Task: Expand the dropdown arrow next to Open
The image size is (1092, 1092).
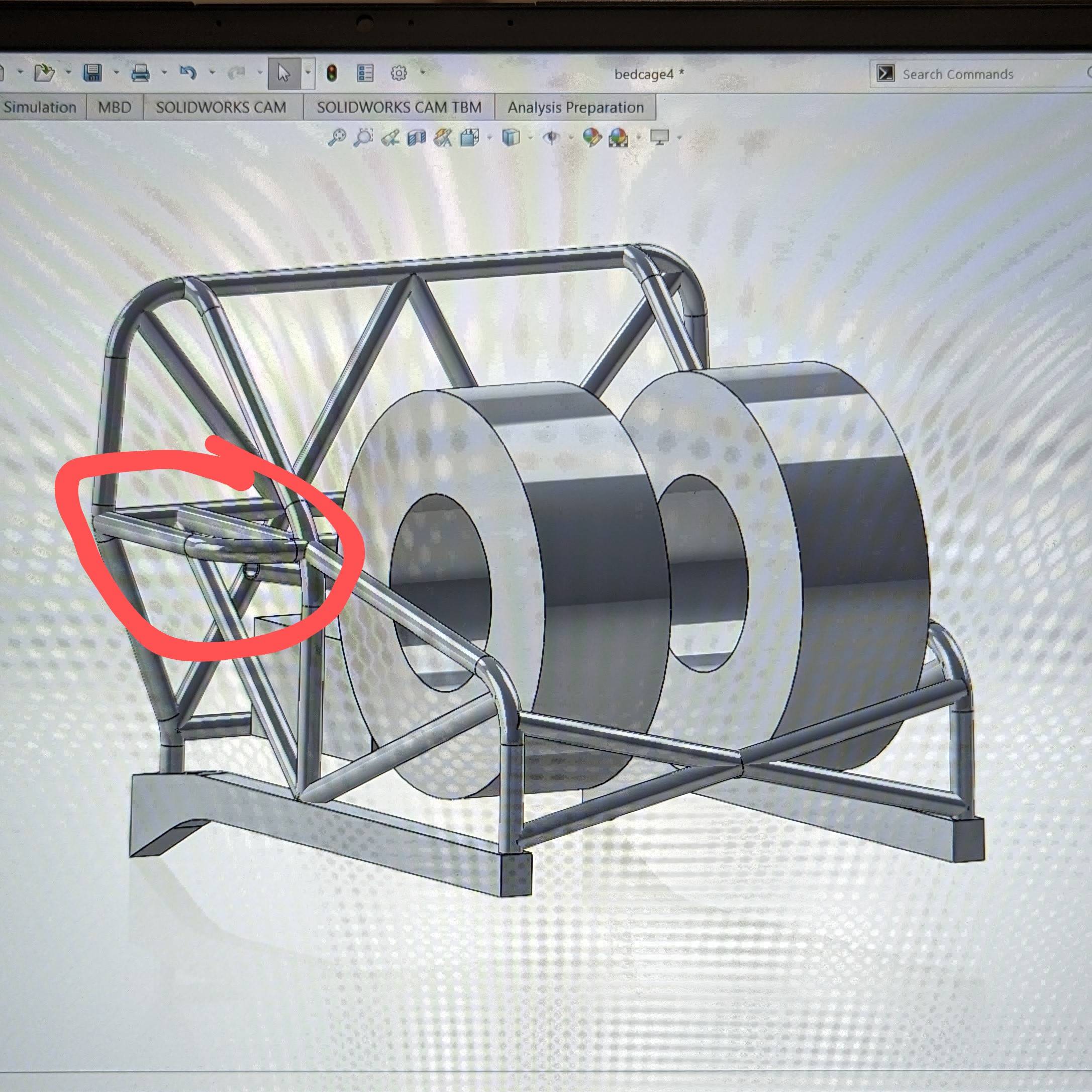Action: pyautogui.click(x=68, y=72)
